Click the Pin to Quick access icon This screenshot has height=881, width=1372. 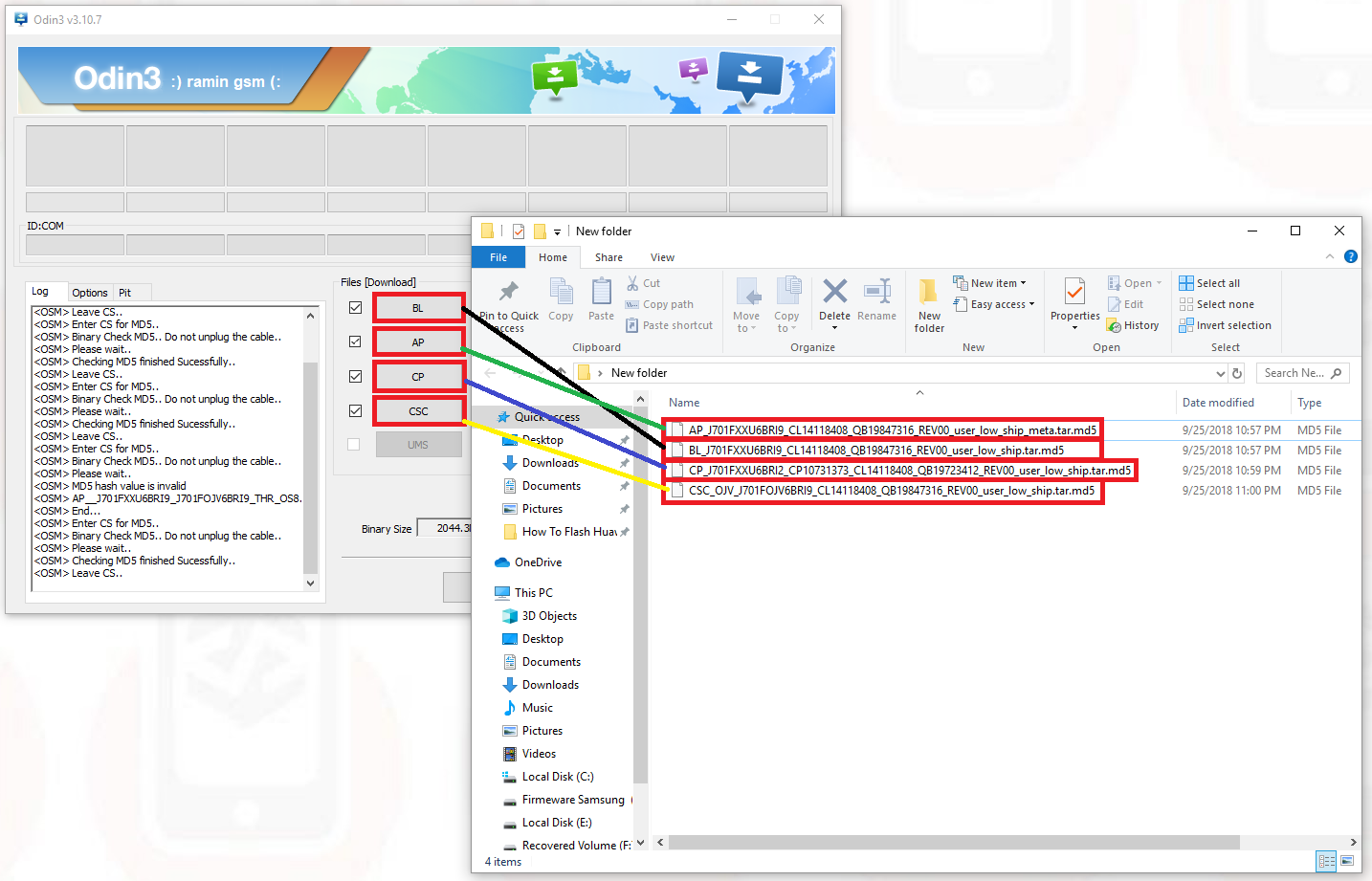(509, 290)
